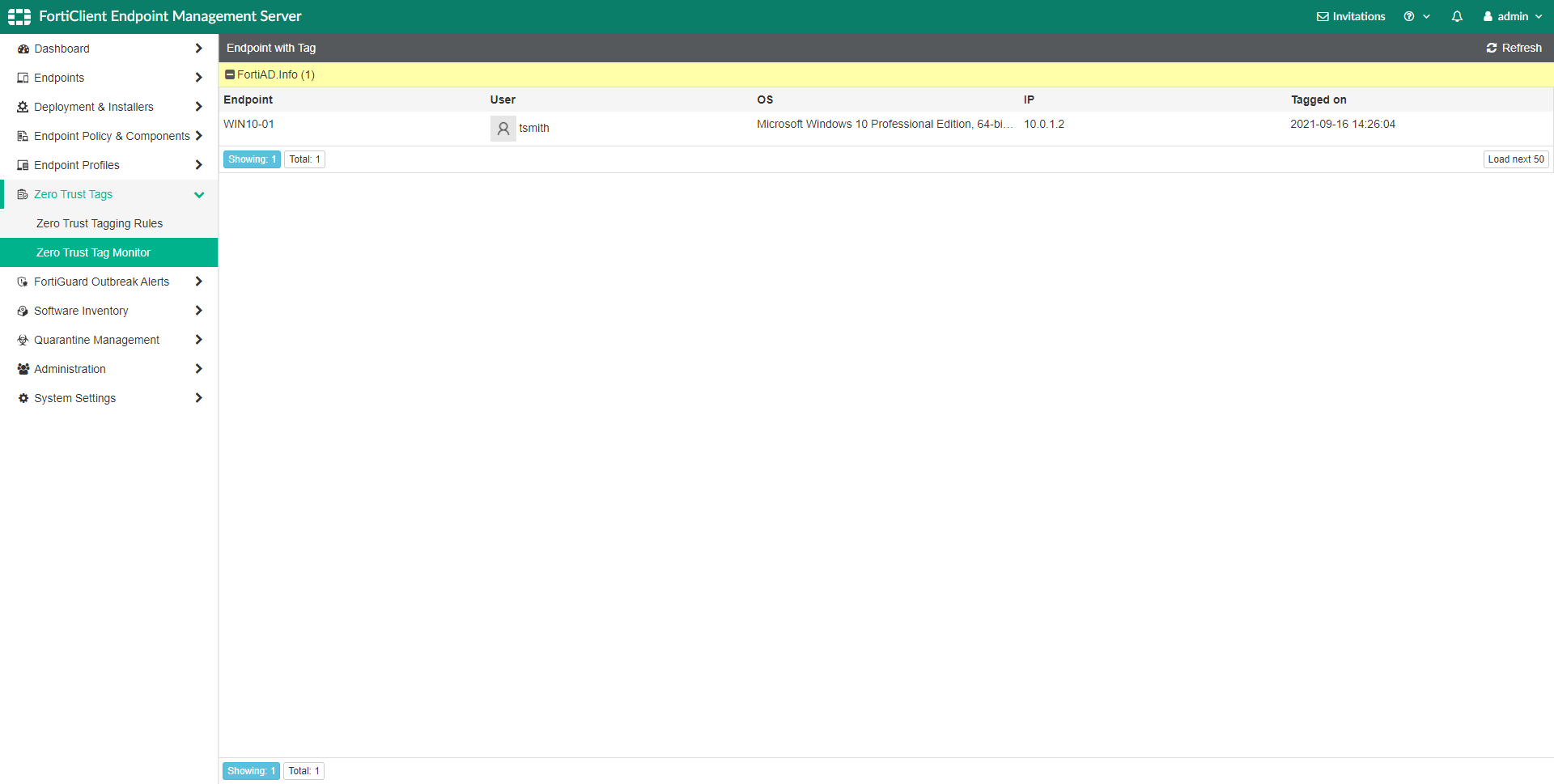Click the Refresh button label
Viewport: 1554px width, 784px height.
pyautogui.click(x=1522, y=48)
